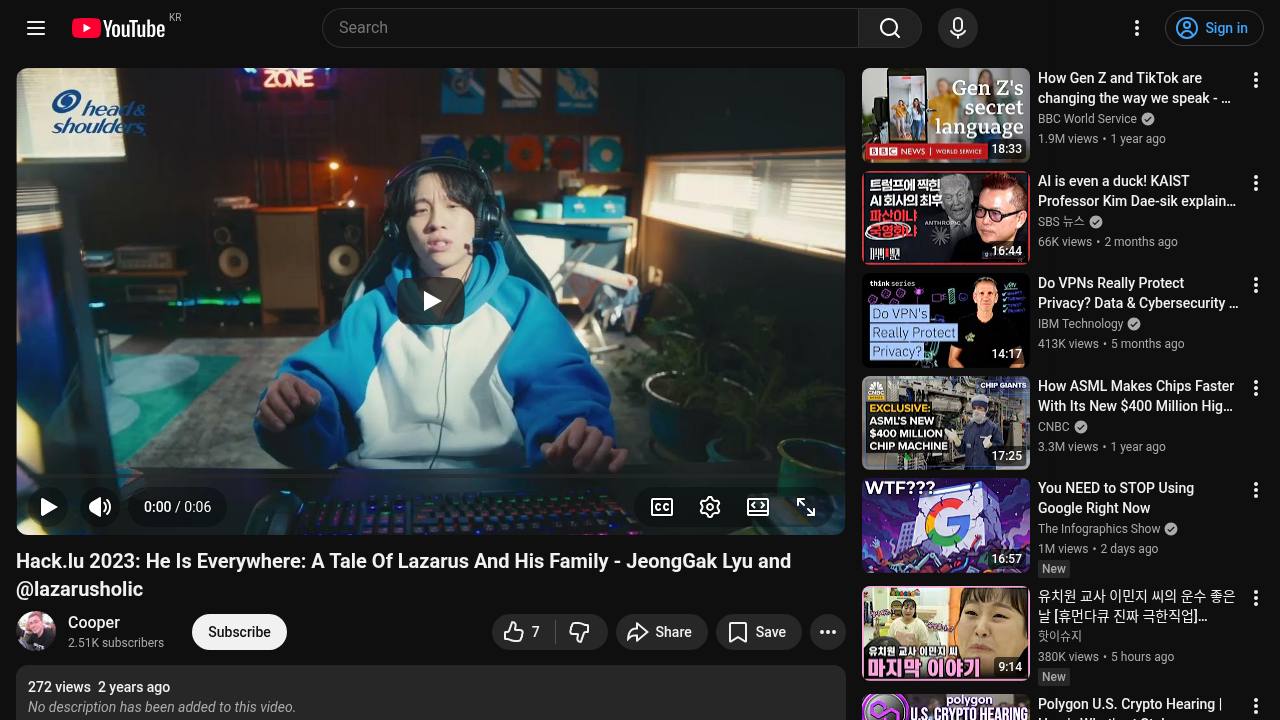Save video to a playlist
The image size is (1280, 720).
pos(759,632)
